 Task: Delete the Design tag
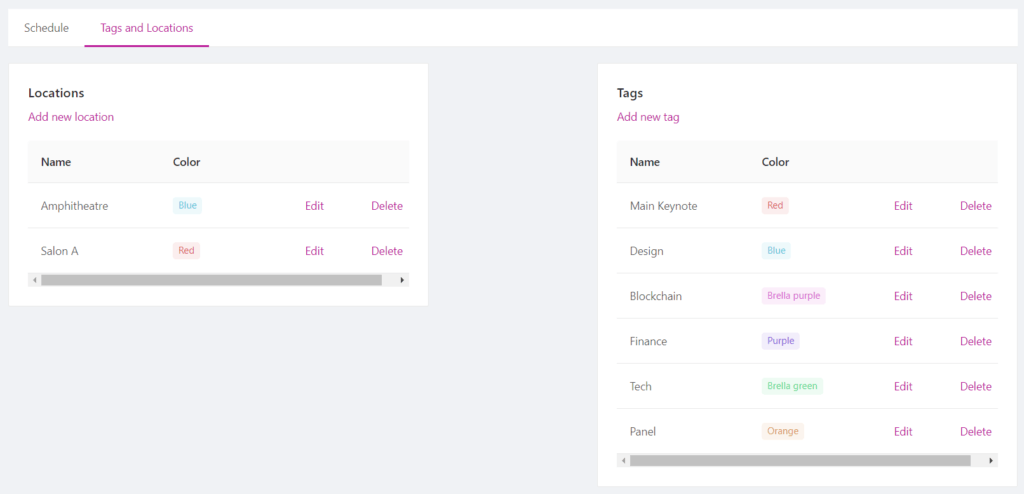pyautogui.click(x=976, y=251)
